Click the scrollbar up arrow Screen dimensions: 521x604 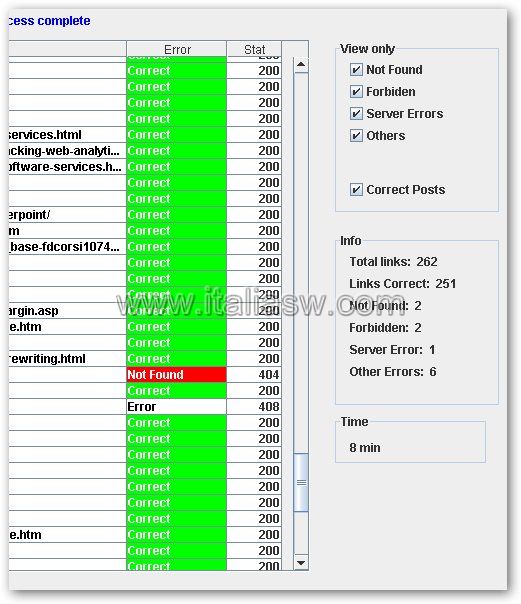pyautogui.click(x=301, y=65)
